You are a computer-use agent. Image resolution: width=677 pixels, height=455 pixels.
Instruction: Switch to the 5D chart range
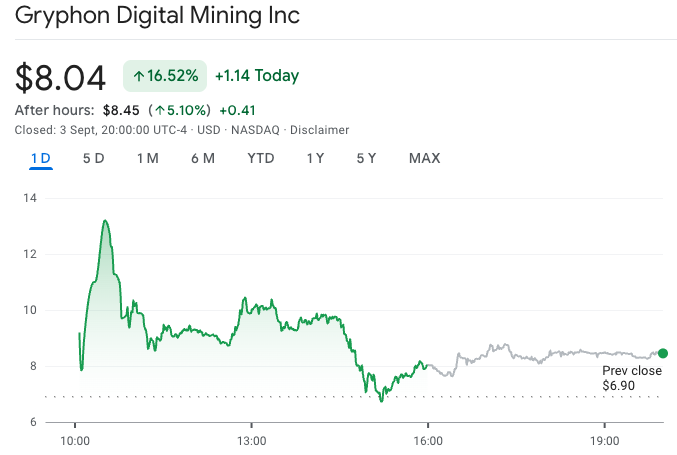click(93, 158)
